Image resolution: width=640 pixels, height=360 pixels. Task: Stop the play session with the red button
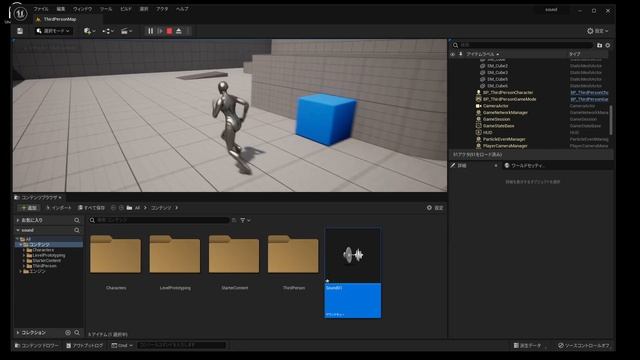(169, 31)
